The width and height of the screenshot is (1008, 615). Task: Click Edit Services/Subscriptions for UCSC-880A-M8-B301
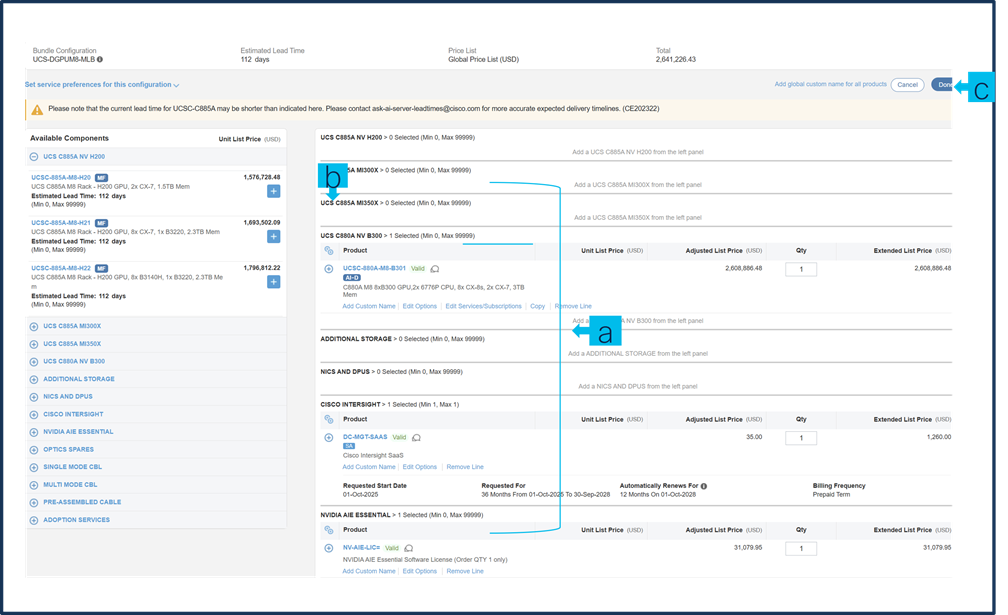tap(483, 307)
